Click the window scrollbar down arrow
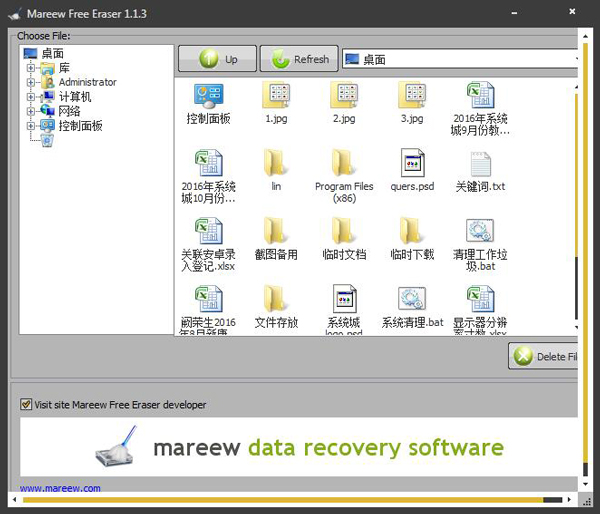600x514 pixels. (585, 484)
